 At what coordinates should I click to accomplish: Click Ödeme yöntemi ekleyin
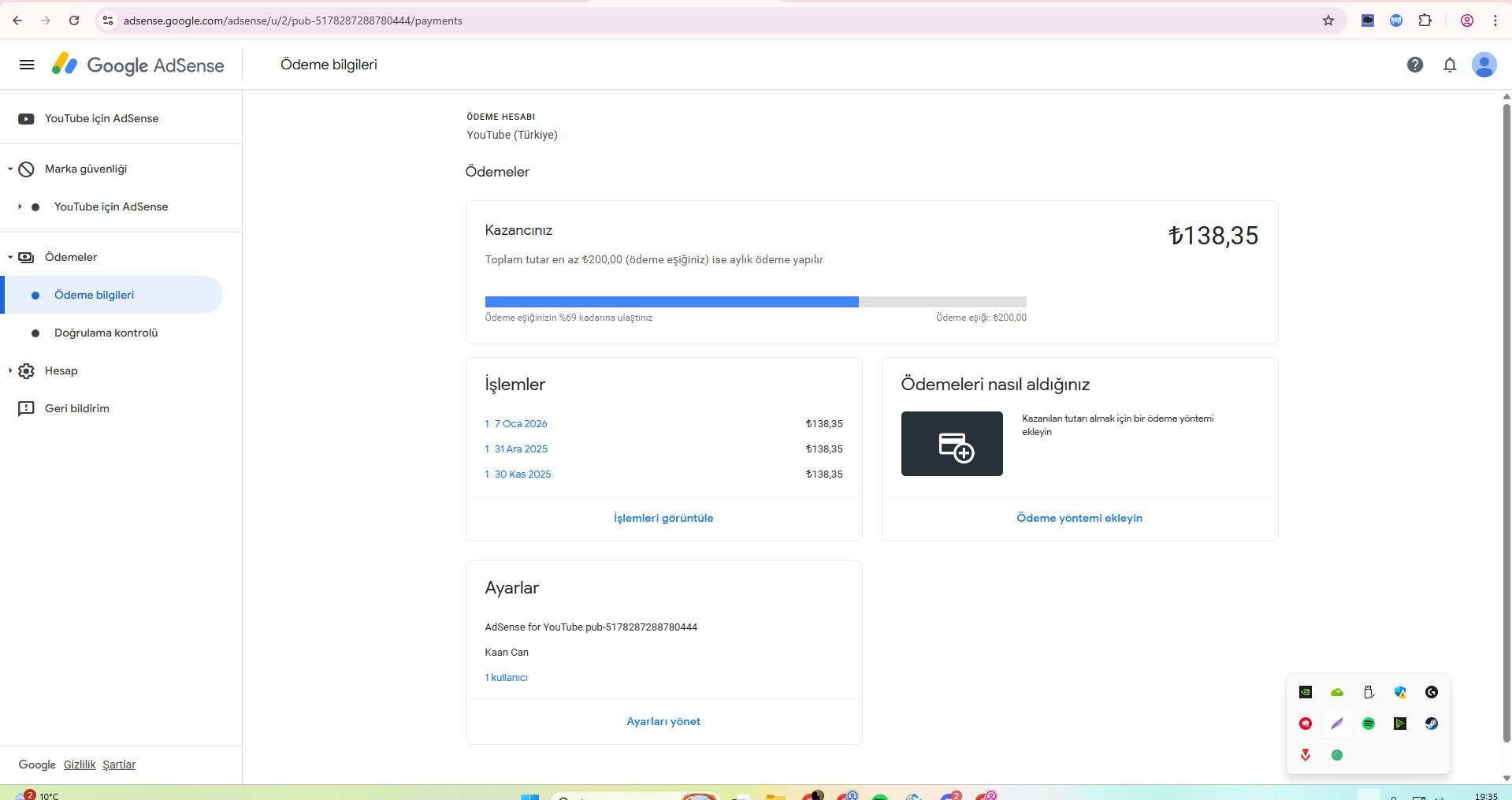coord(1079,518)
